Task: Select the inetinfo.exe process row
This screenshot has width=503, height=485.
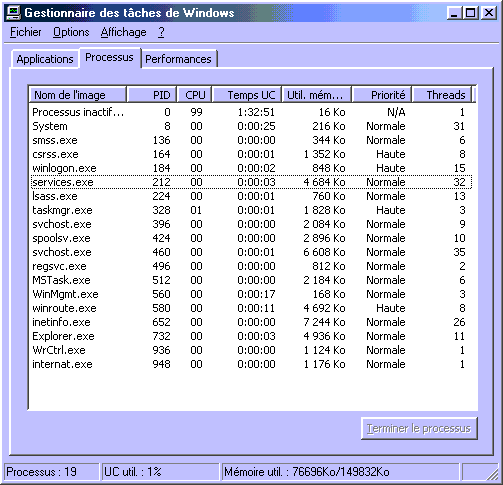Action: [251, 322]
